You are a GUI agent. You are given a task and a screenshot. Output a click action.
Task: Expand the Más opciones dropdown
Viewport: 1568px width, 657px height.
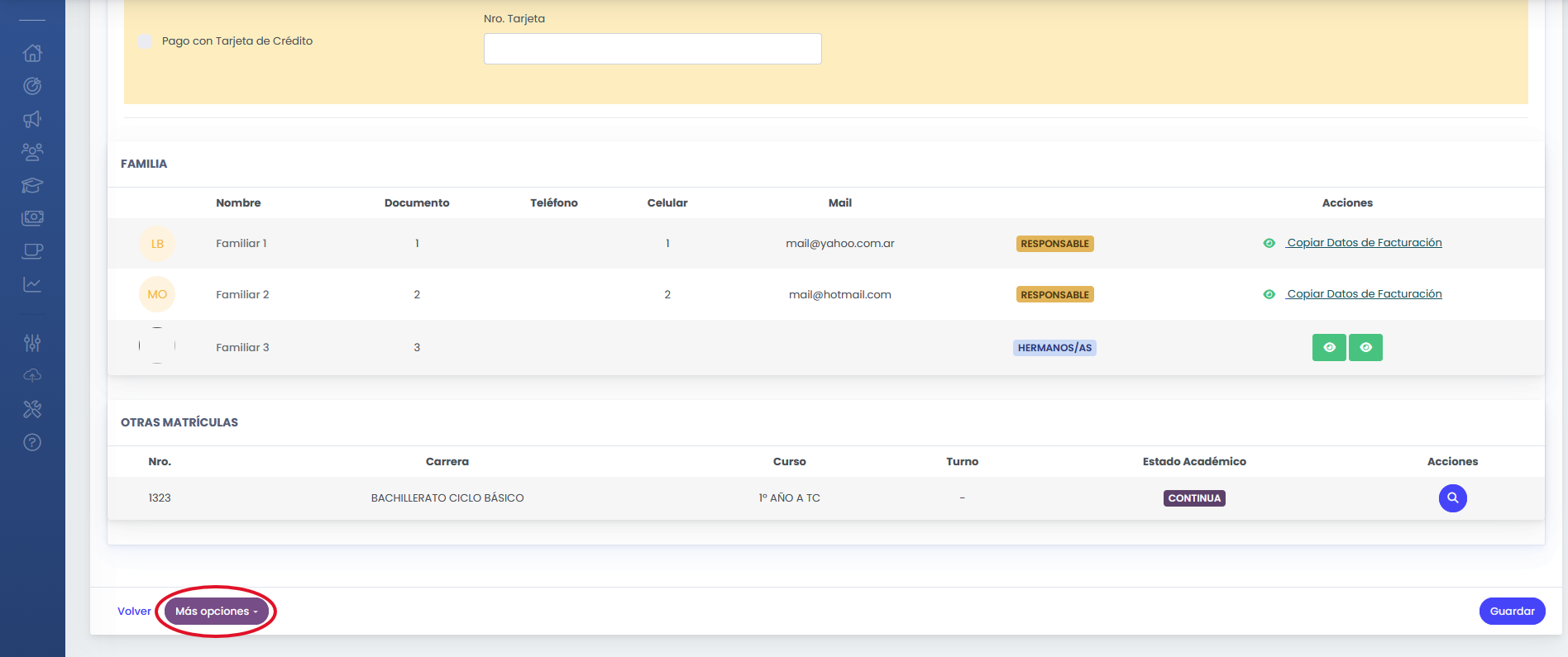217,612
